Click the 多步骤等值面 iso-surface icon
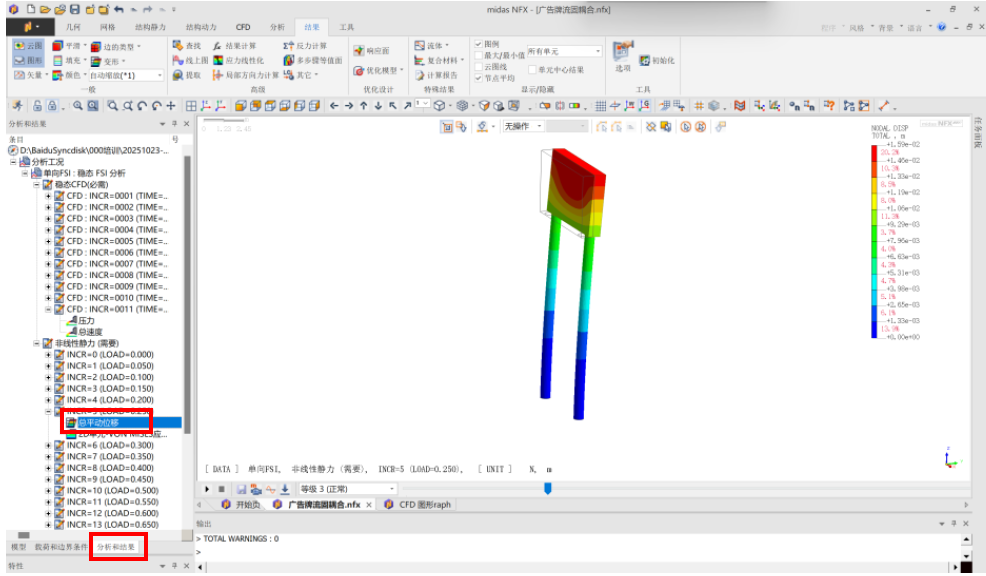The height and width of the screenshot is (576, 986). 312,60
